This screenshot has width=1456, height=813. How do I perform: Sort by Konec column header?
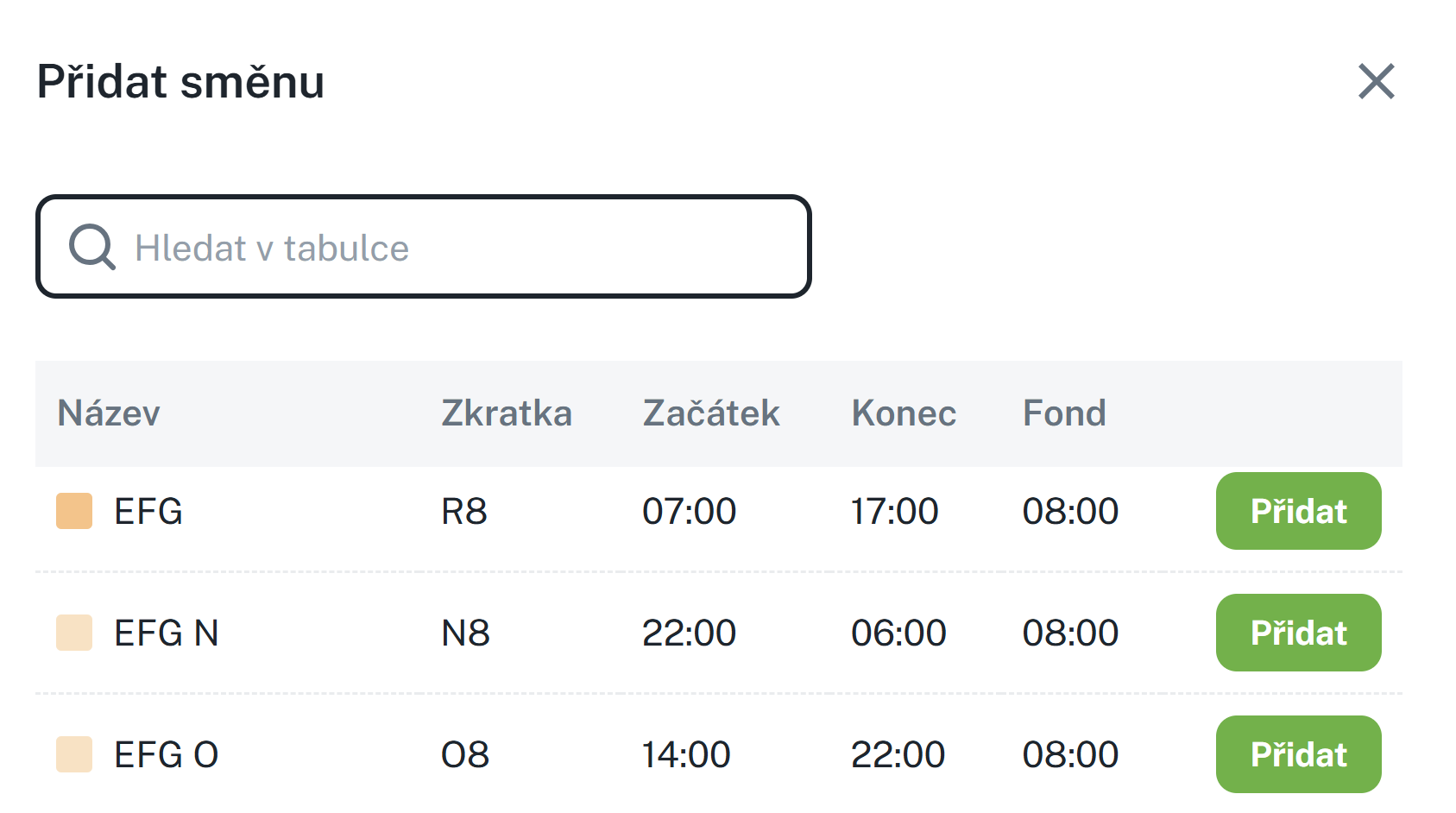point(904,413)
